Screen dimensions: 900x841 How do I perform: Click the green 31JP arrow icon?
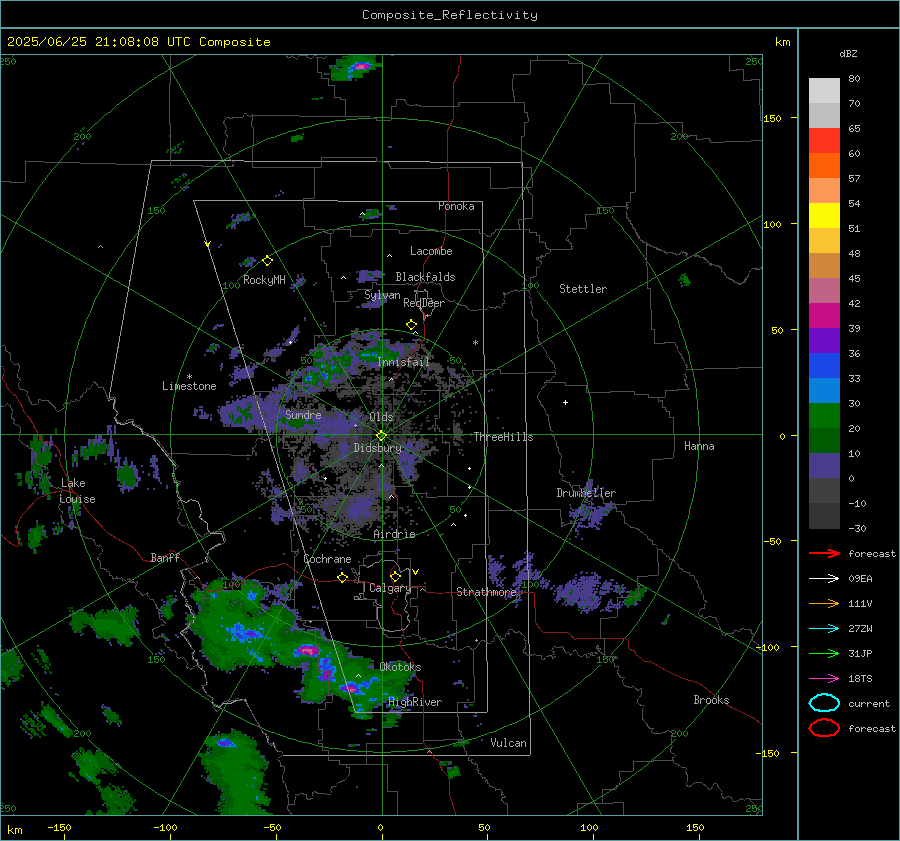click(x=824, y=653)
